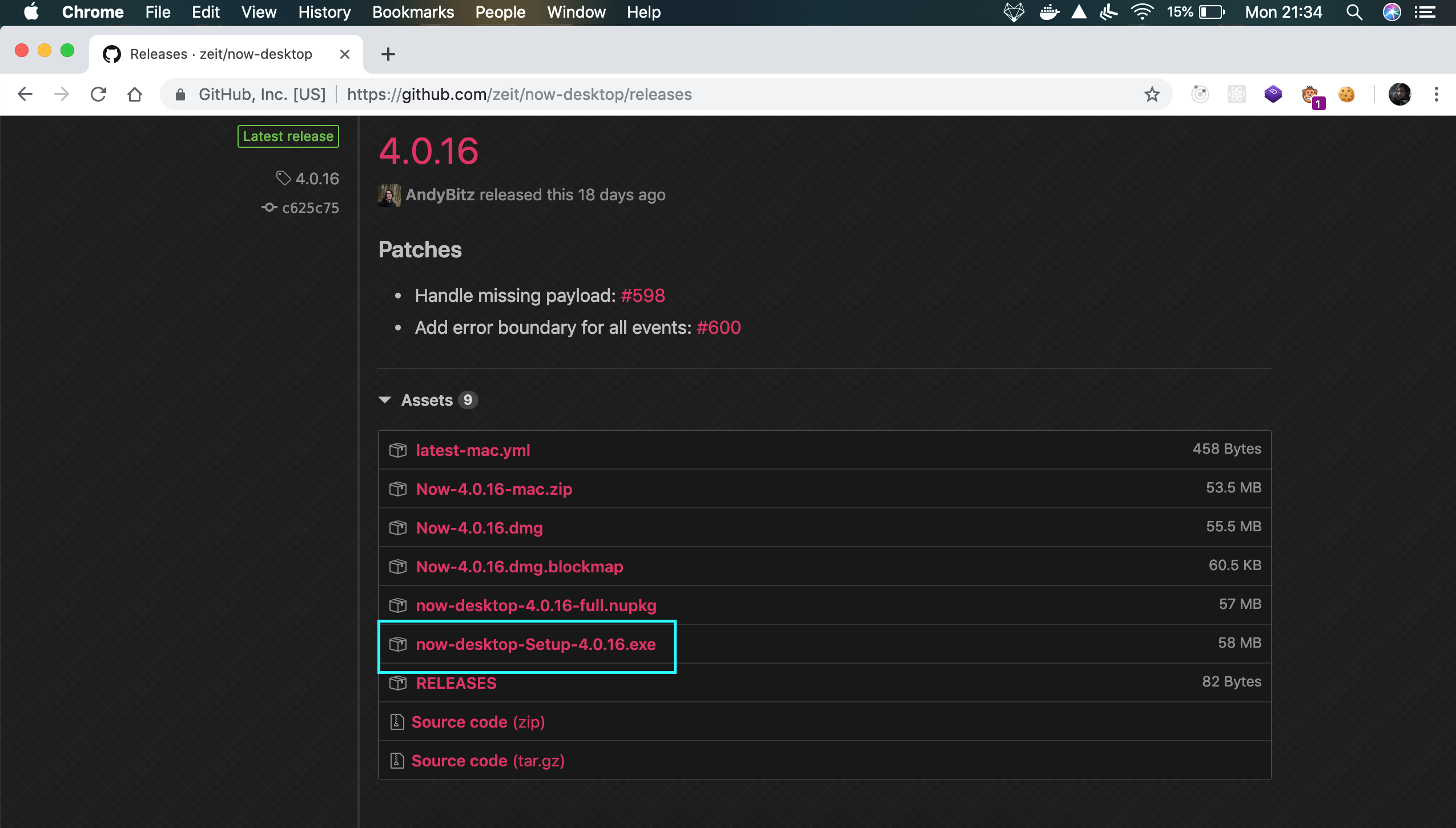Open the Wi-Fi status menu
The height and width of the screenshot is (828, 1456).
[x=1141, y=12]
